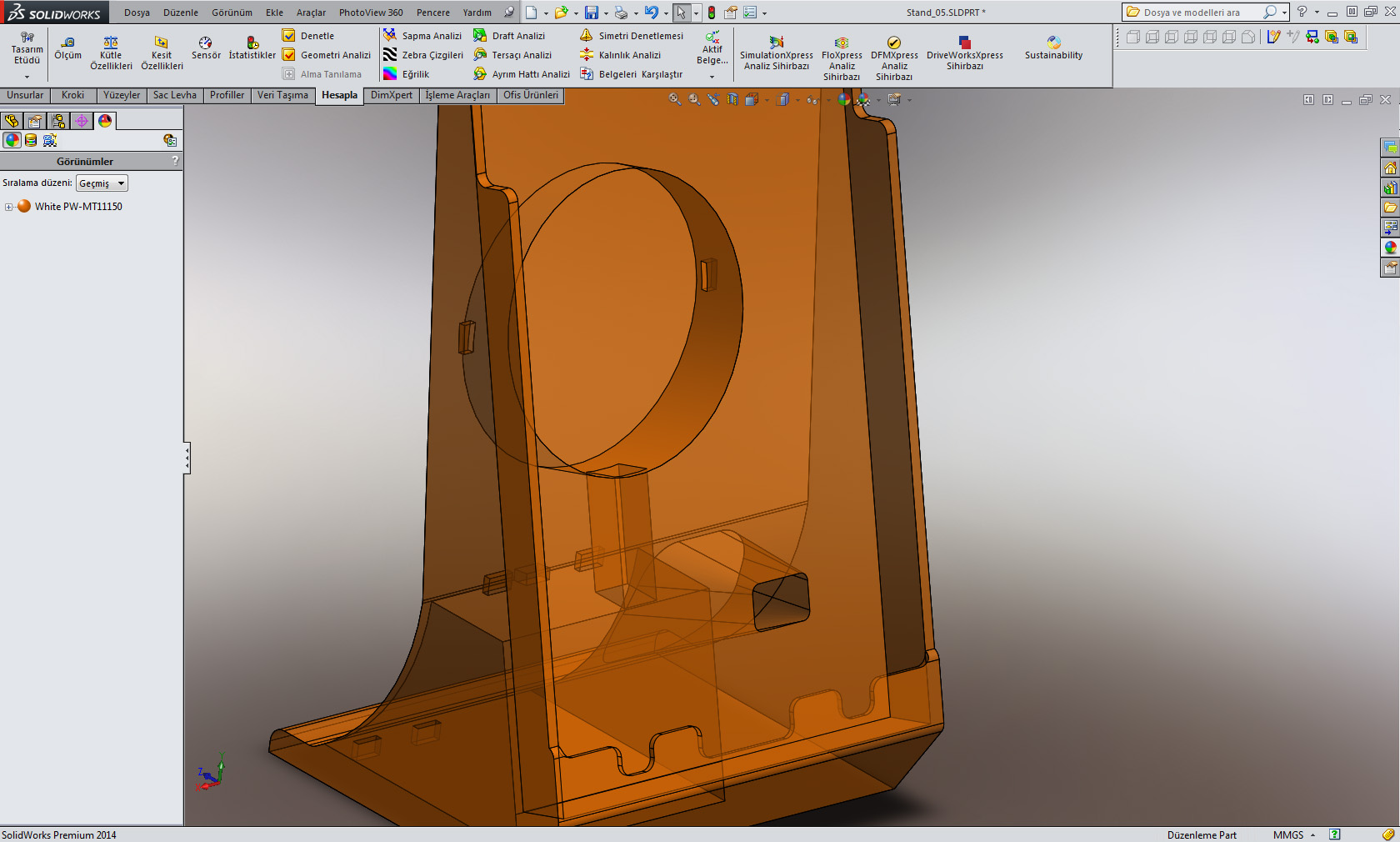
Task: Click Tasarım Etüdü button
Action: point(27,50)
